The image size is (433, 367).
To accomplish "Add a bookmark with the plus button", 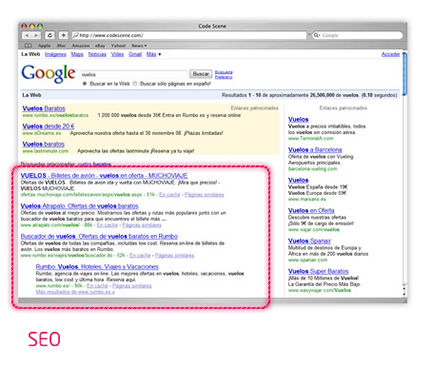I will point(63,35).
